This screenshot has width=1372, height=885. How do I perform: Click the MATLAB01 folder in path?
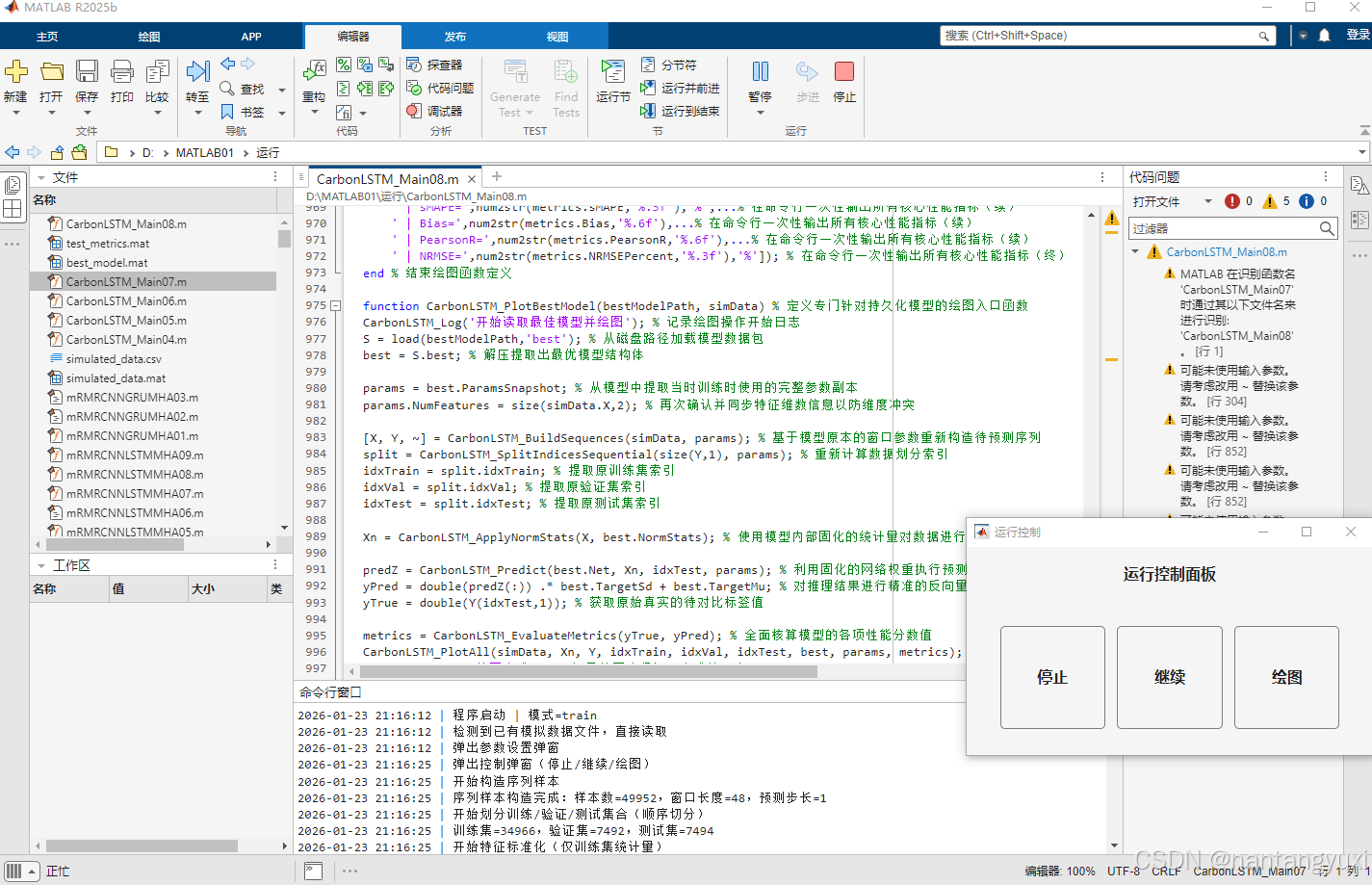[205, 152]
